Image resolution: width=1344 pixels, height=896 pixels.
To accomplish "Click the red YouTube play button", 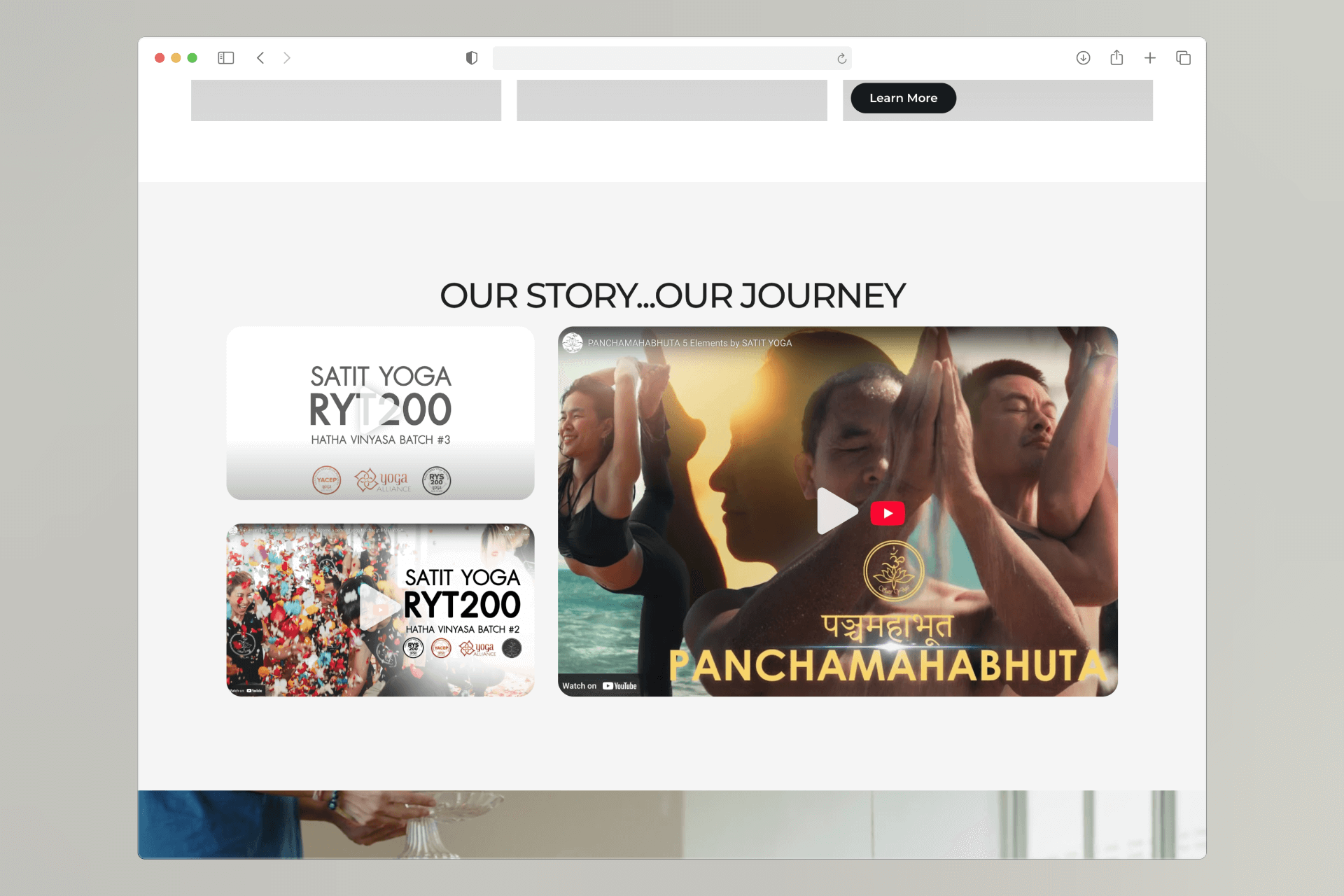I will click(888, 513).
